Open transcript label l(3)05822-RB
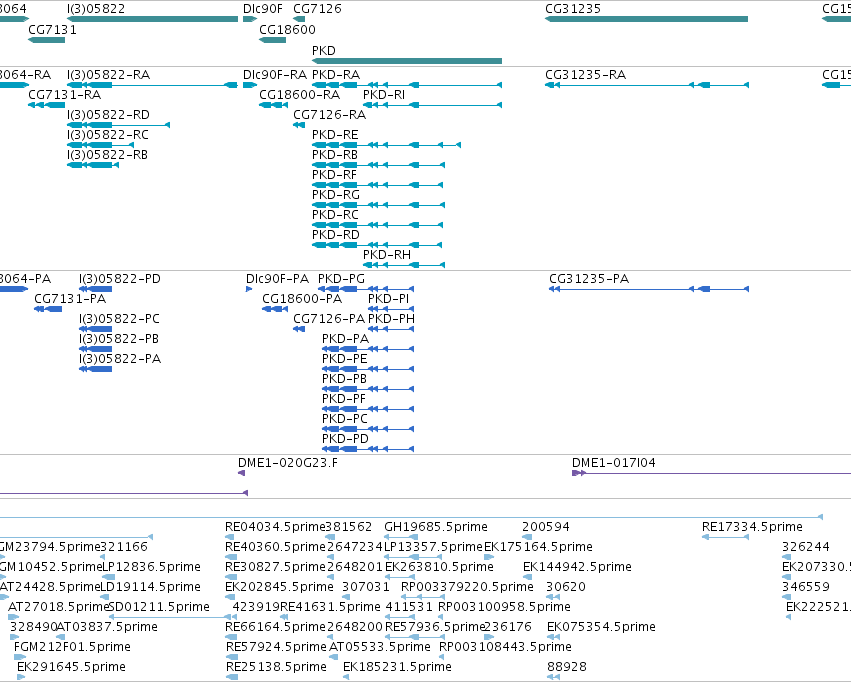 tap(107, 155)
